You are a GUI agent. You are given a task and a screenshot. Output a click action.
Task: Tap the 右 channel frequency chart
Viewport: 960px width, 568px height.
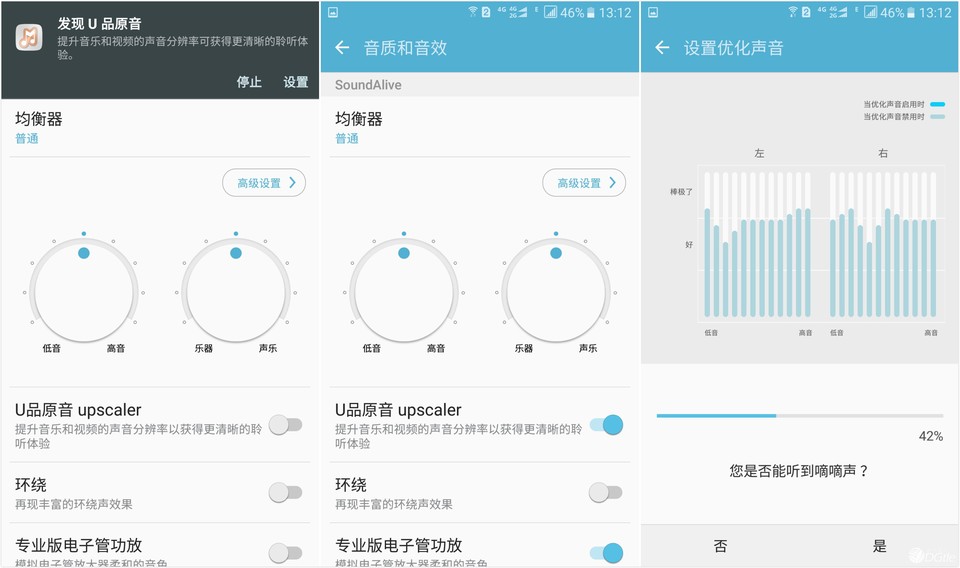click(883, 244)
